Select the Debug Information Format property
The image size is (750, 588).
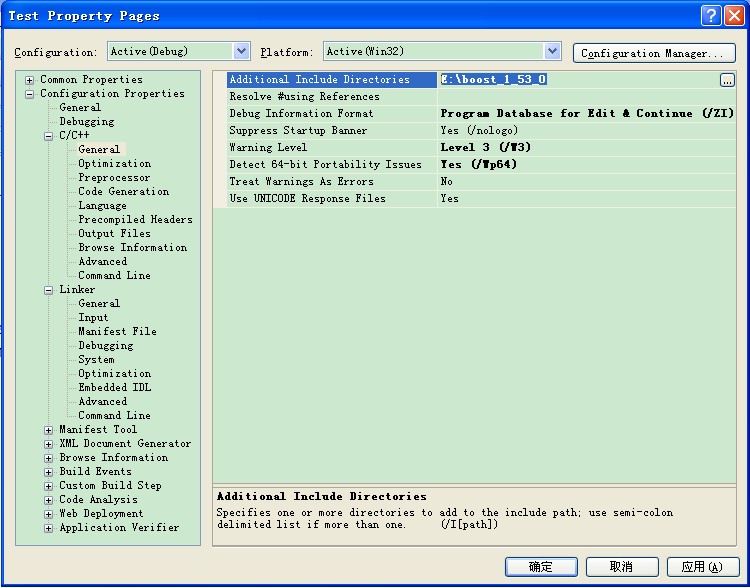pos(332,114)
